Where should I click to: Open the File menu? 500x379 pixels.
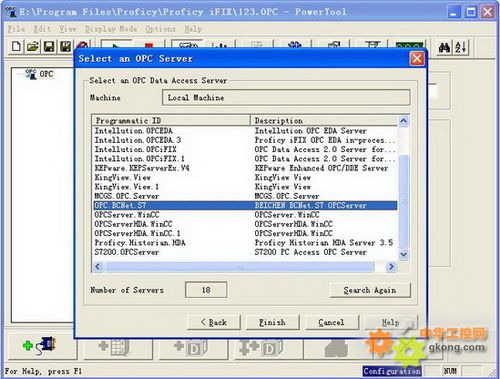17,29
